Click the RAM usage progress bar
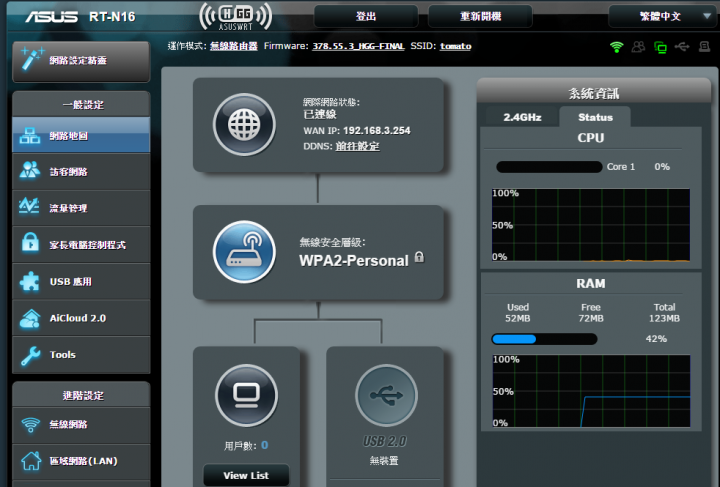Viewport: 720px width, 487px height. [x=544, y=339]
